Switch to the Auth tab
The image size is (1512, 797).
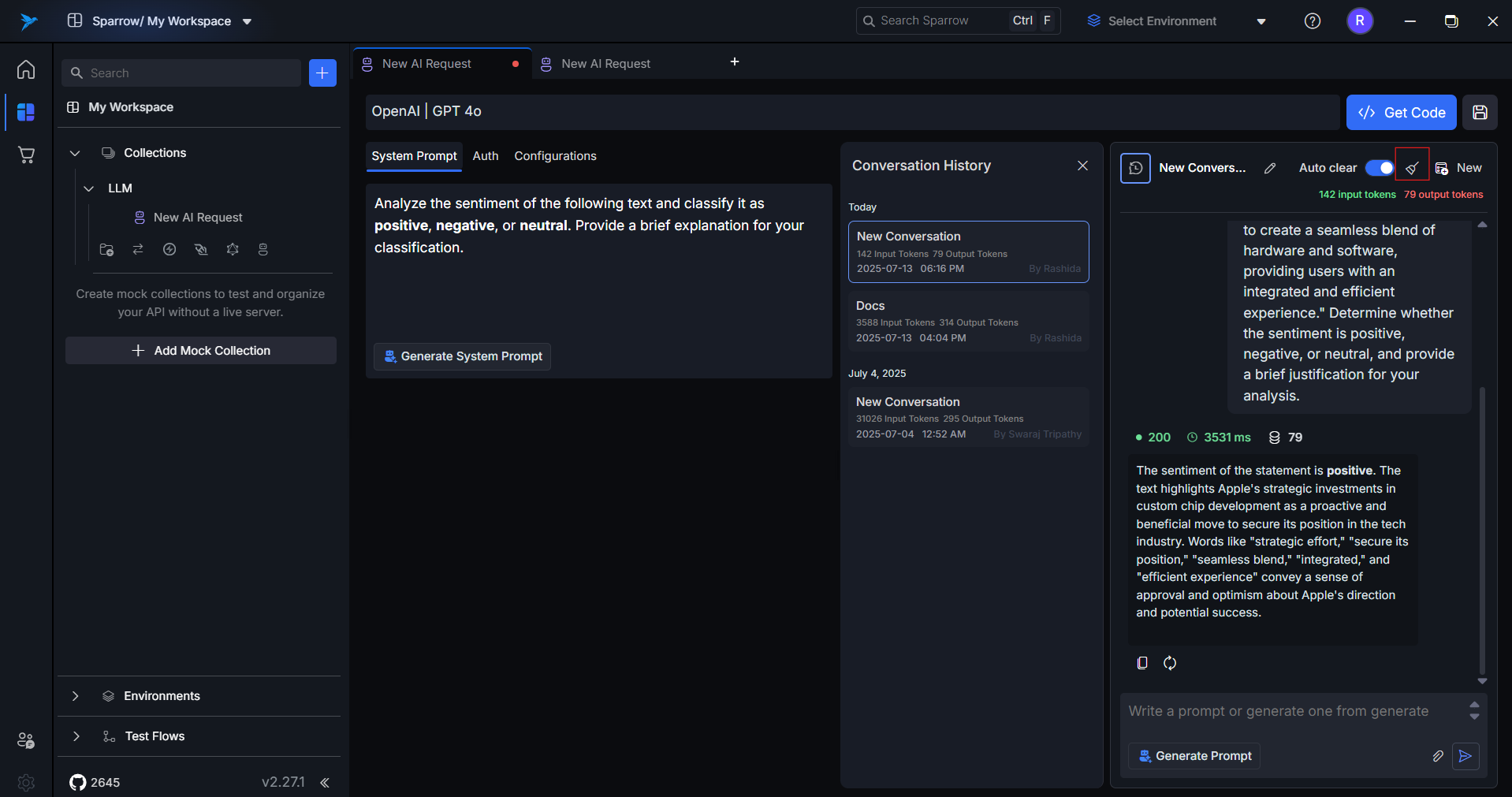(486, 156)
